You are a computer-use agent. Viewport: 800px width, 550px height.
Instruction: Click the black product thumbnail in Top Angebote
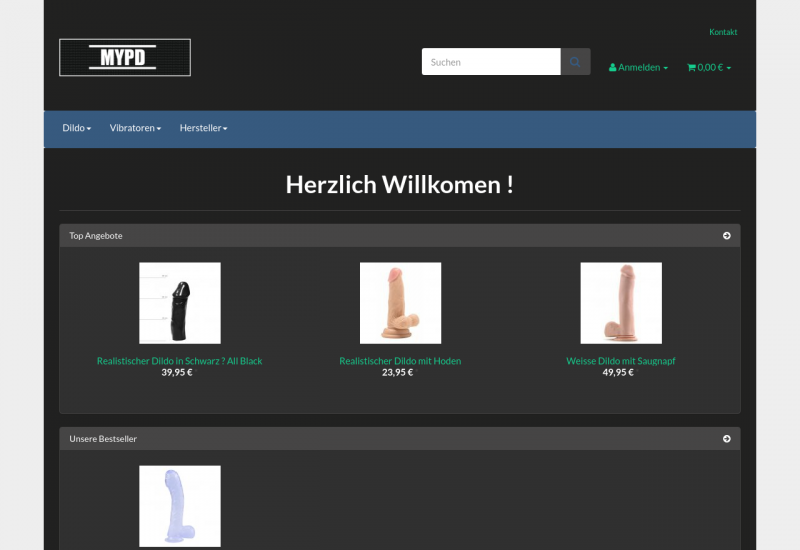pos(180,303)
